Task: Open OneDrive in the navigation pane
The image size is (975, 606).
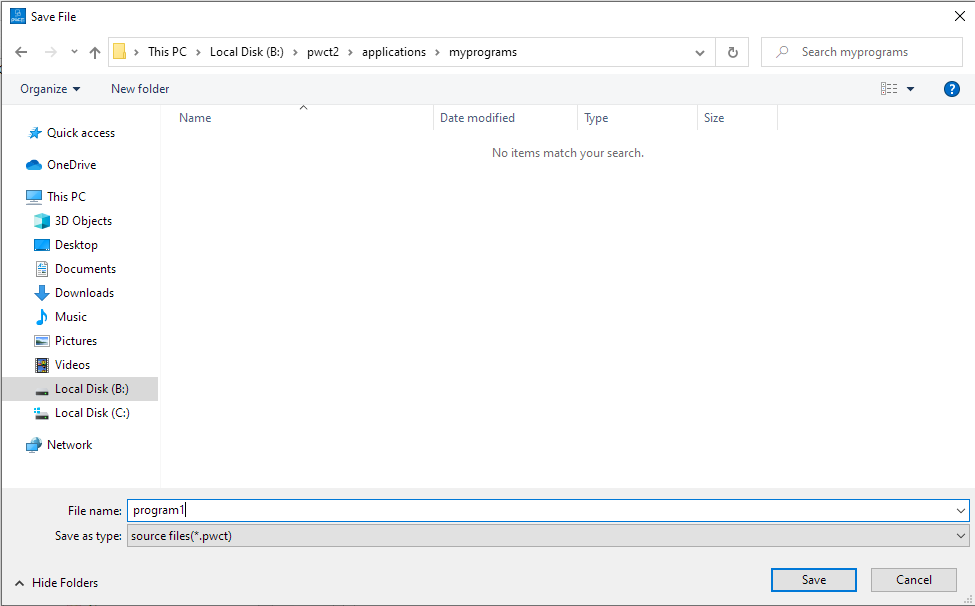Action: (x=71, y=165)
